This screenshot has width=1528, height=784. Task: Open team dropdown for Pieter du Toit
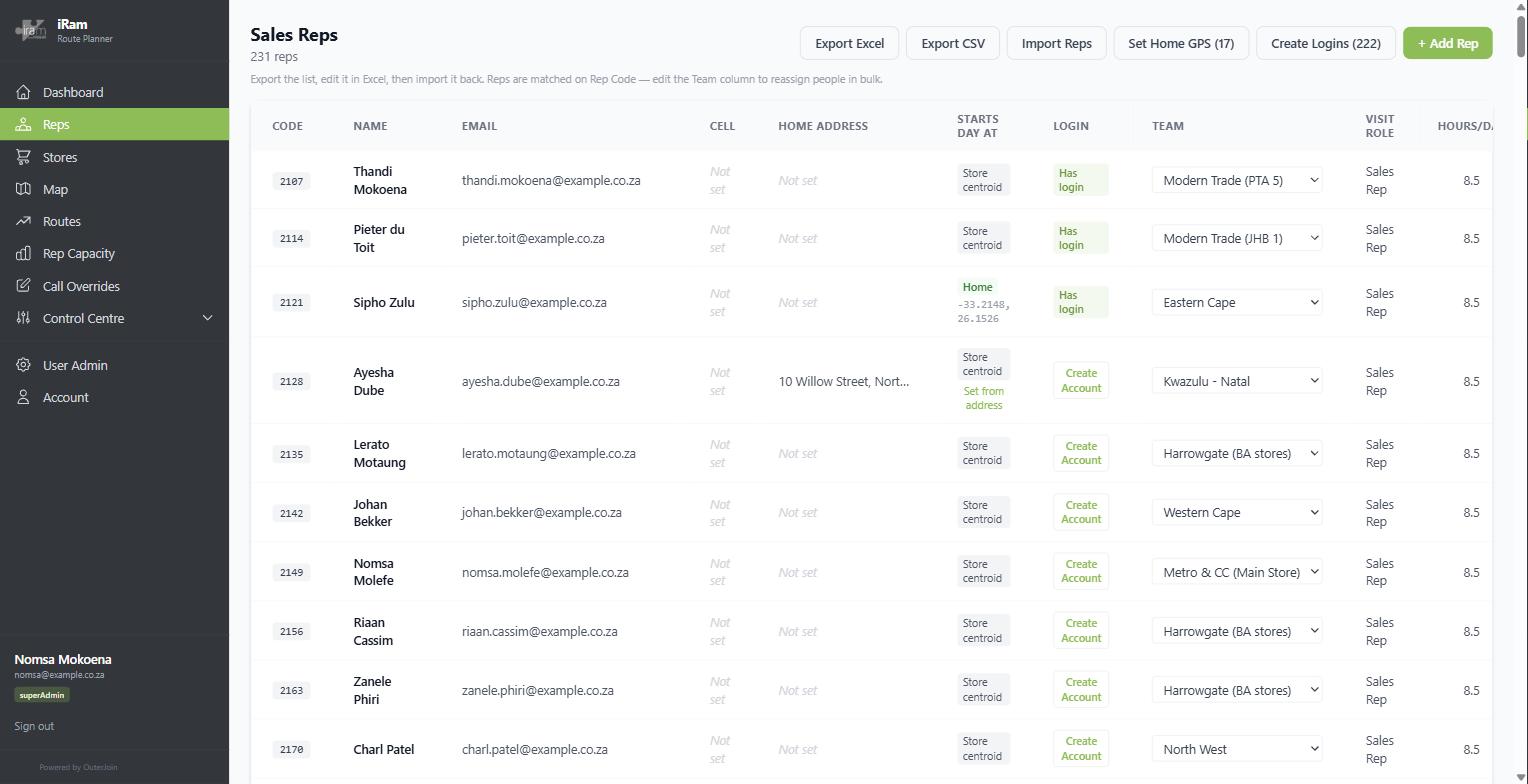[x=1237, y=238]
